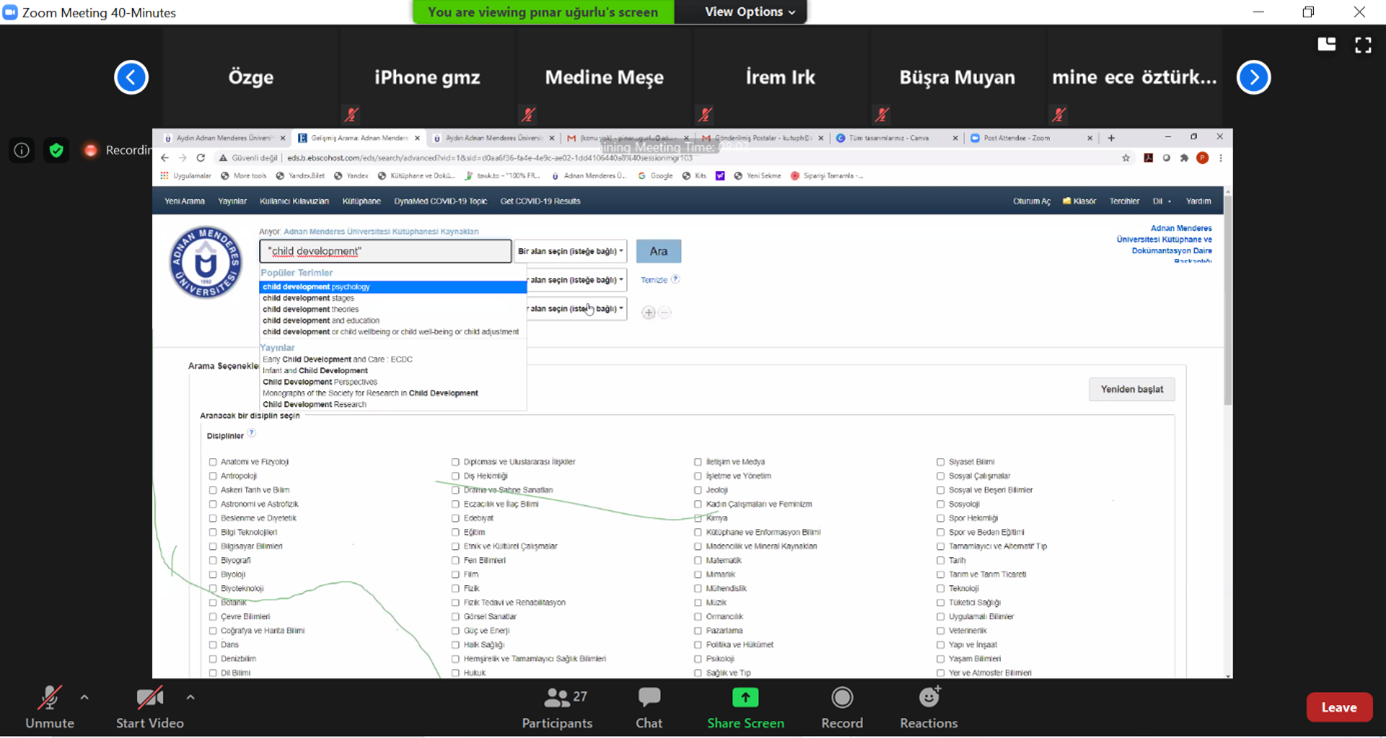Click the Unmute microphone icon
1386x738 pixels.
49,698
